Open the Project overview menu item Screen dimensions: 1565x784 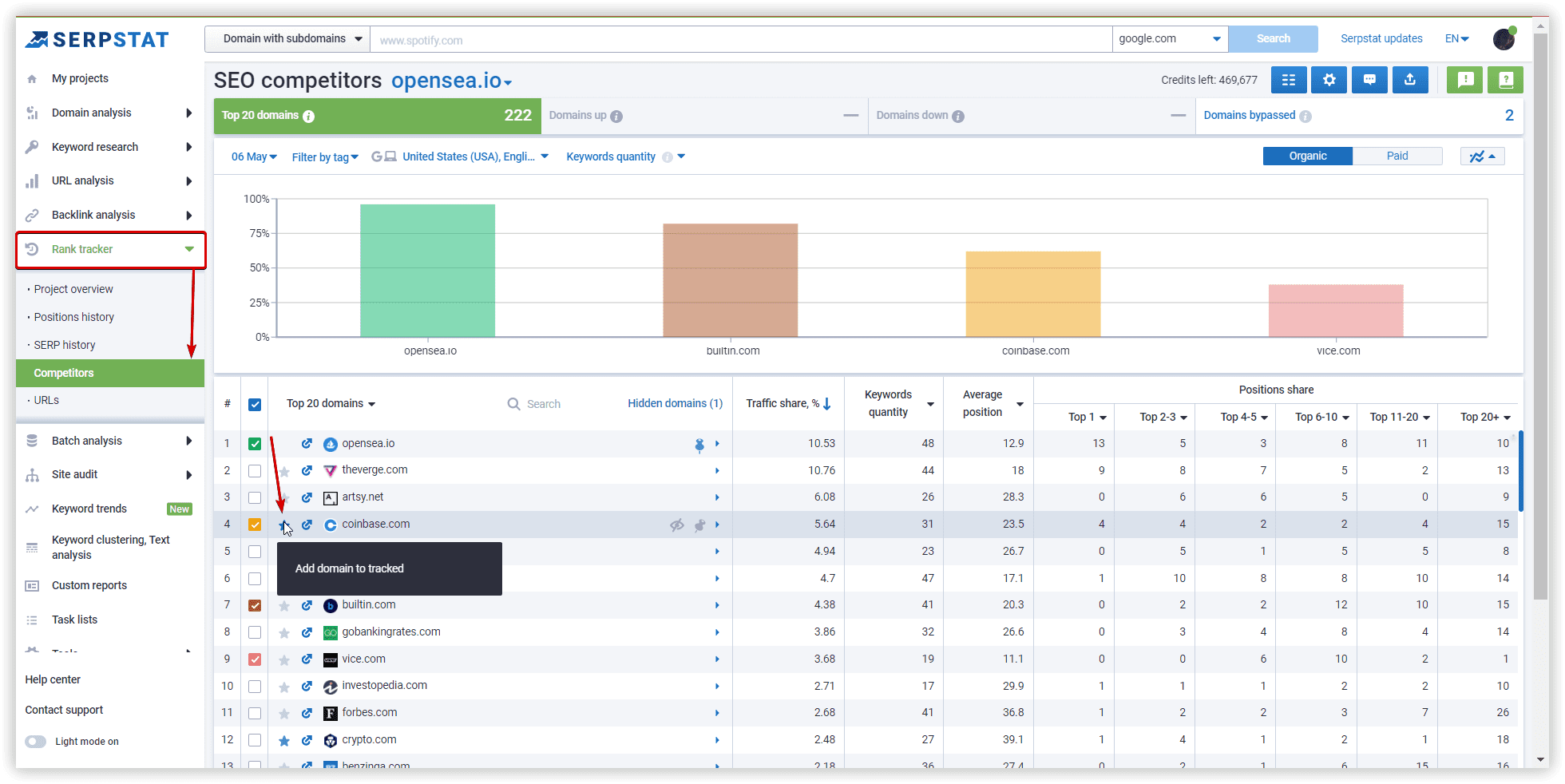73,289
